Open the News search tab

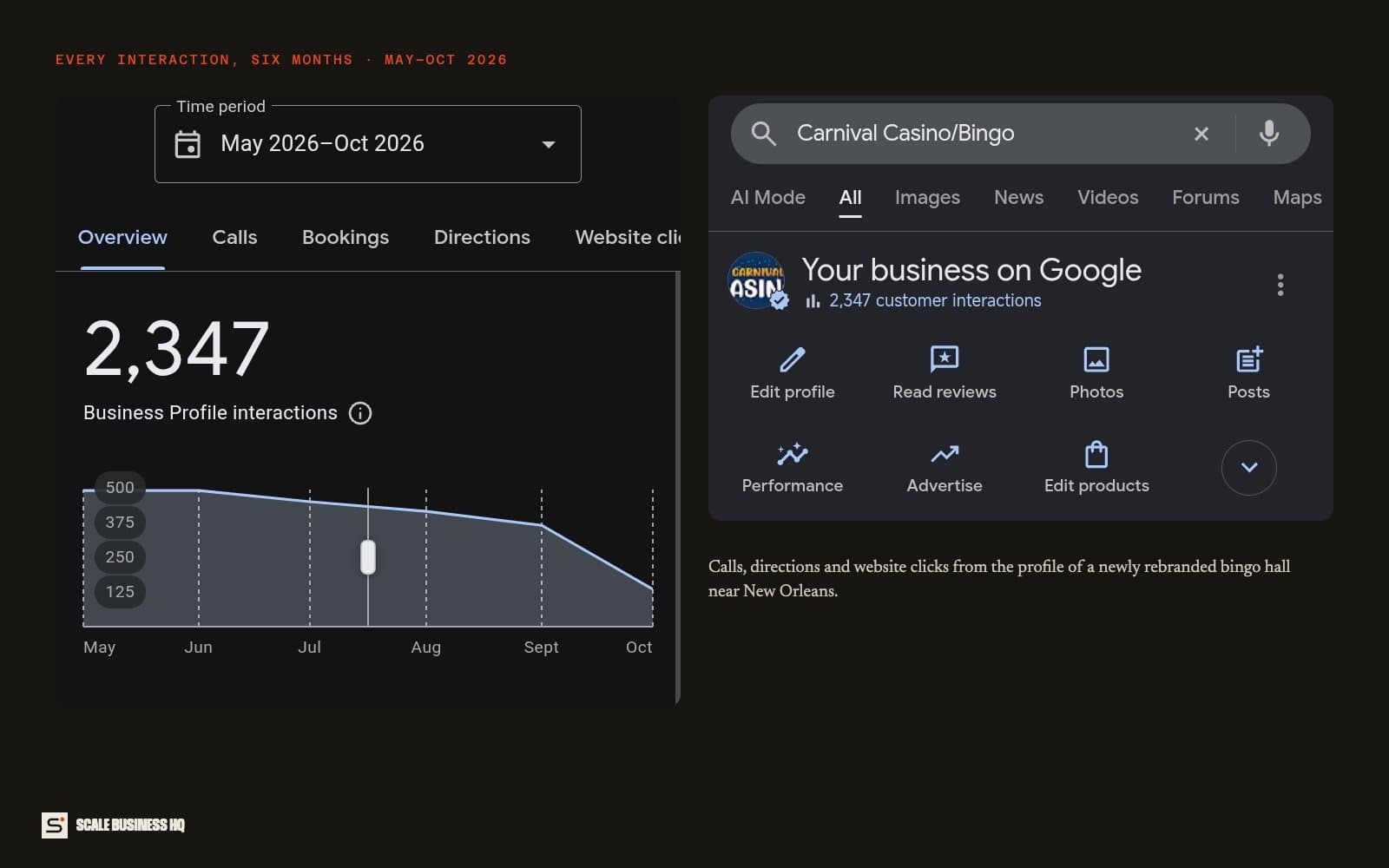click(x=1018, y=197)
